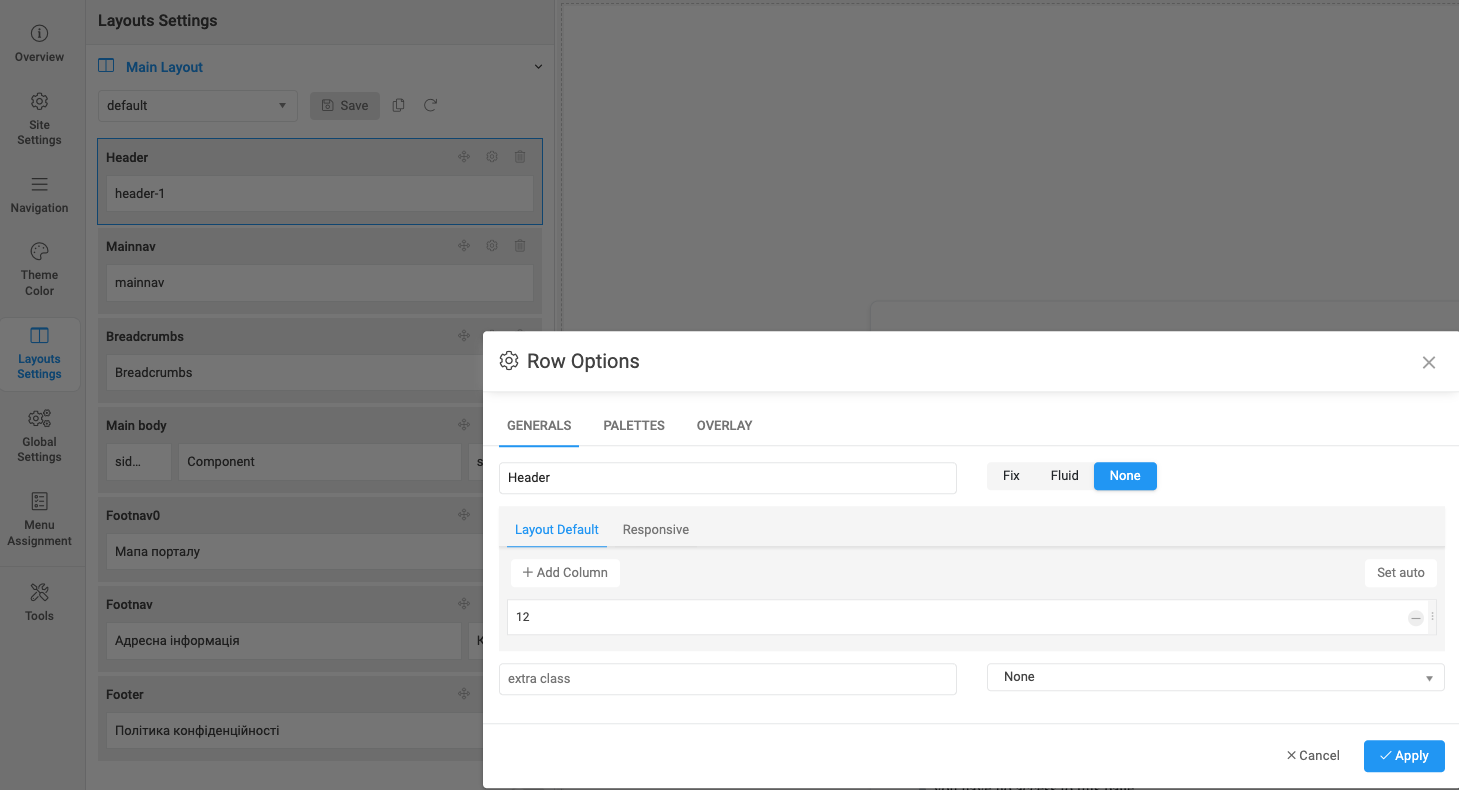The width and height of the screenshot is (1459, 790).
Task: Select the Fix container option
Action: (x=1011, y=476)
